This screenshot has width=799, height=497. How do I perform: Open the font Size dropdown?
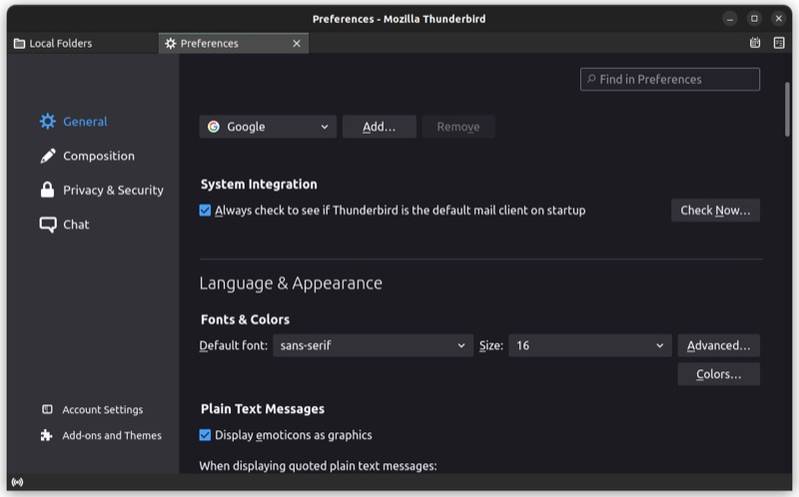click(x=589, y=346)
